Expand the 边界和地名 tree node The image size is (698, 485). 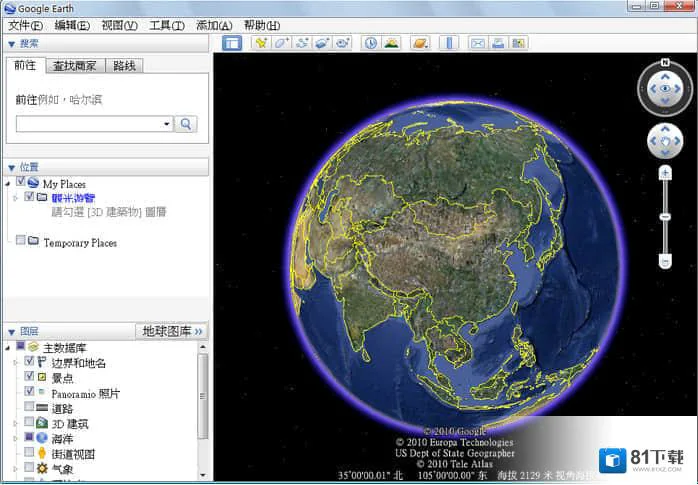click(x=16, y=363)
